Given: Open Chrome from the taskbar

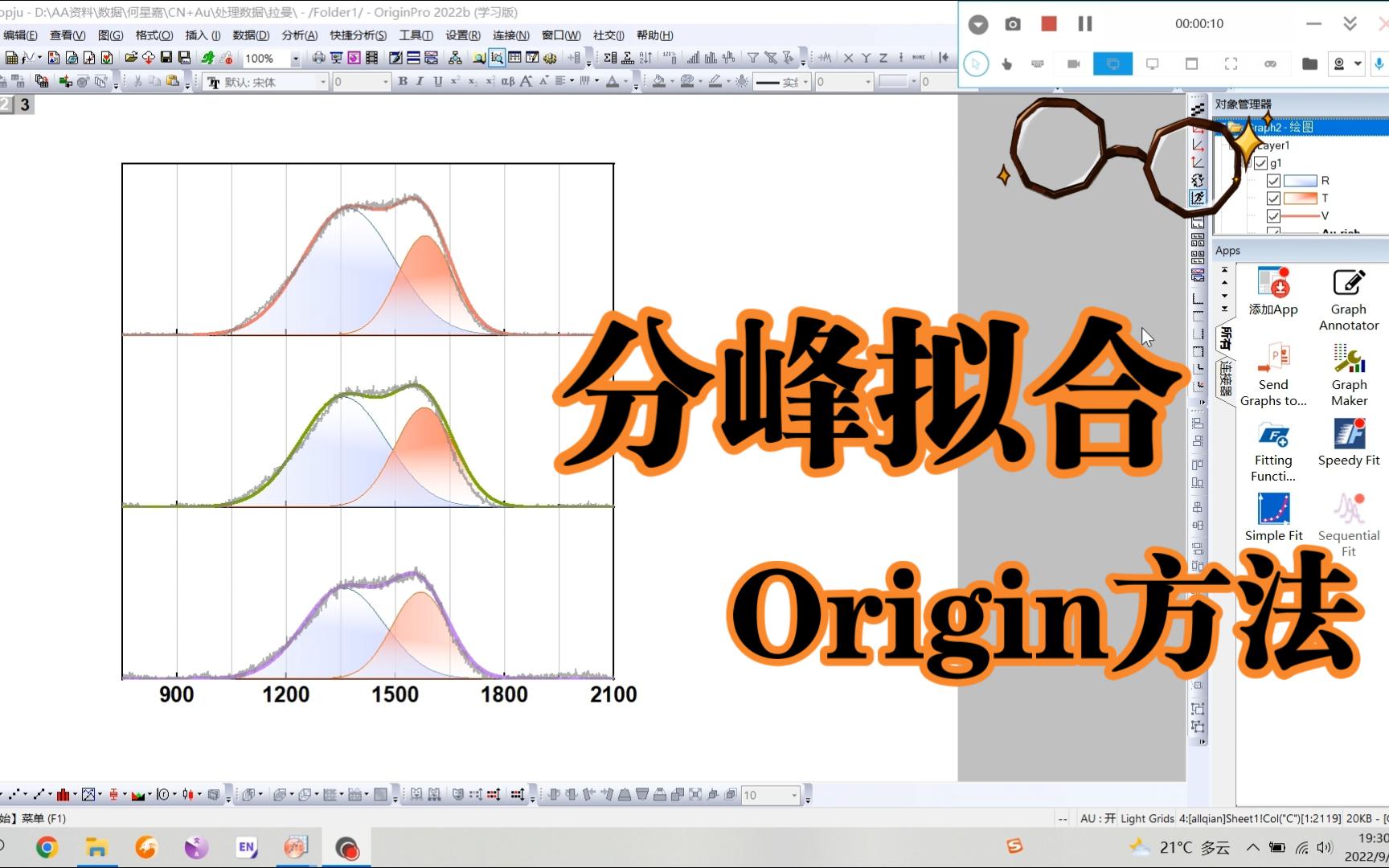Looking at the screenshot, I should tap(47, 846).
